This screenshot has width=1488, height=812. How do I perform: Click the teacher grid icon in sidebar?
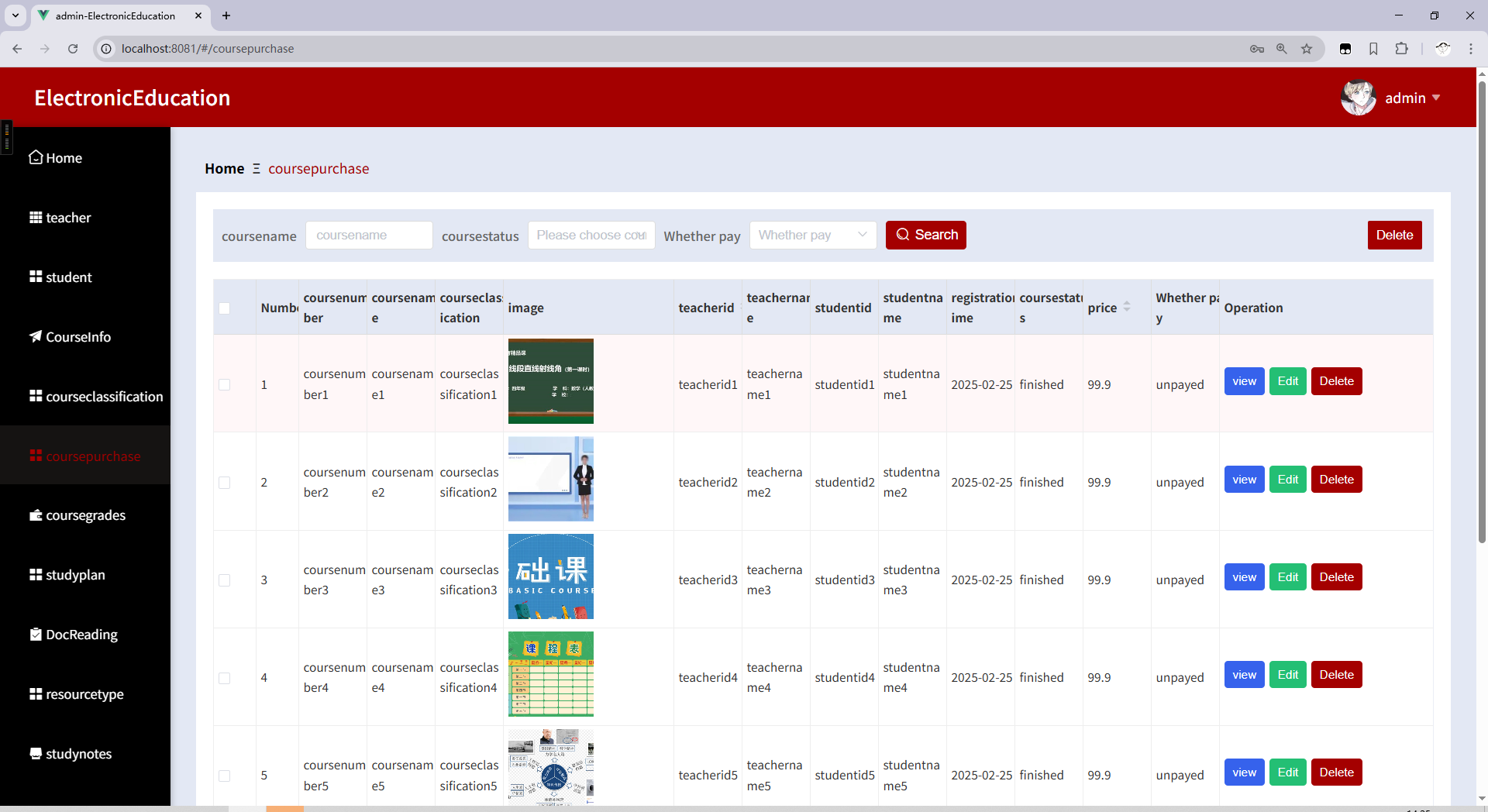(36, 217)
